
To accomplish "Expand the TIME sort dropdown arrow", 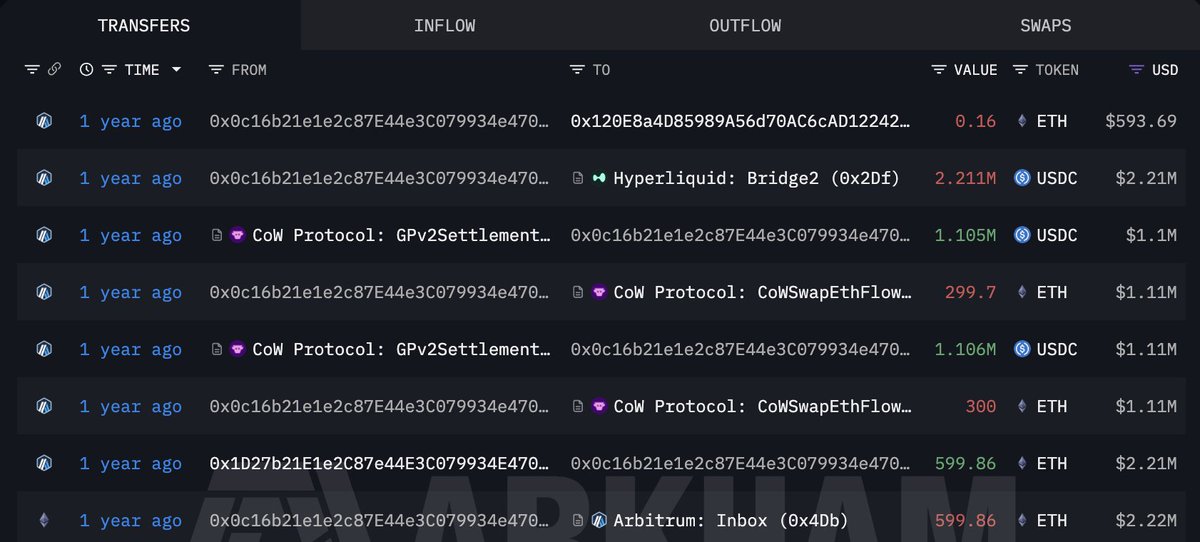I will [x=177, y=70].
